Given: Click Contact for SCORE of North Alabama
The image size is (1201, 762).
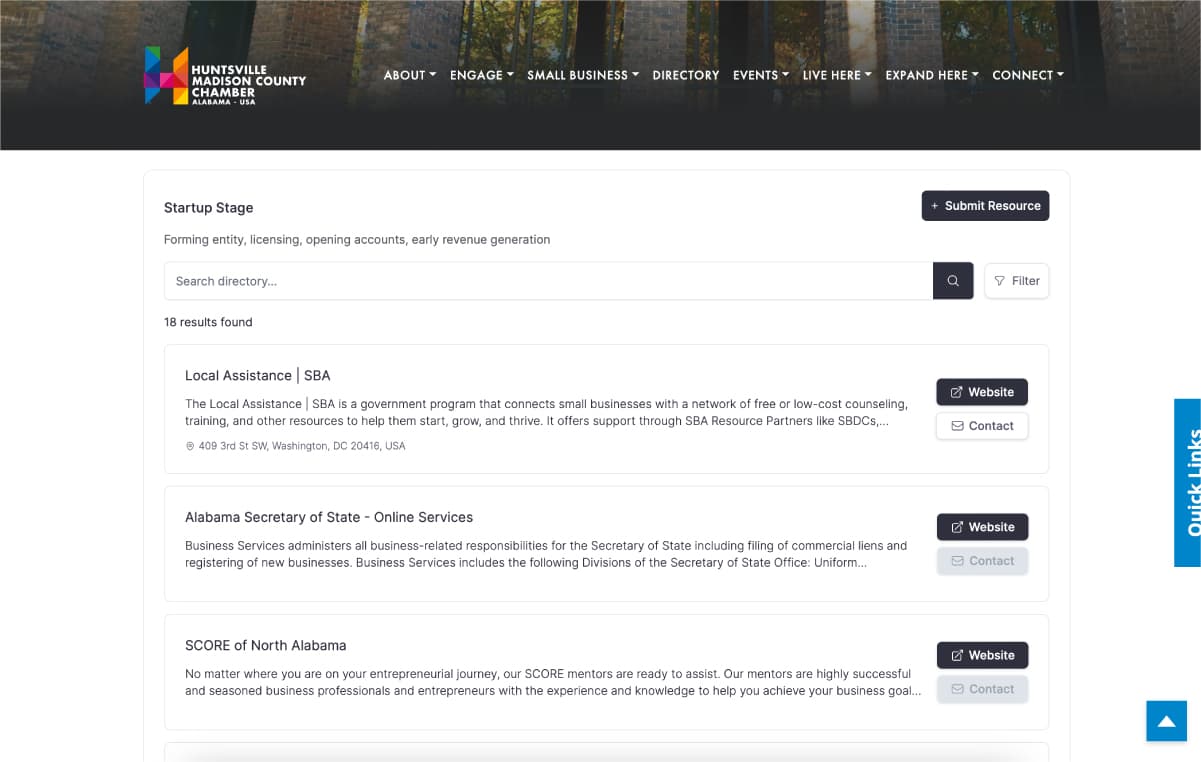Looking at the screenshot, I should (982, 689).
